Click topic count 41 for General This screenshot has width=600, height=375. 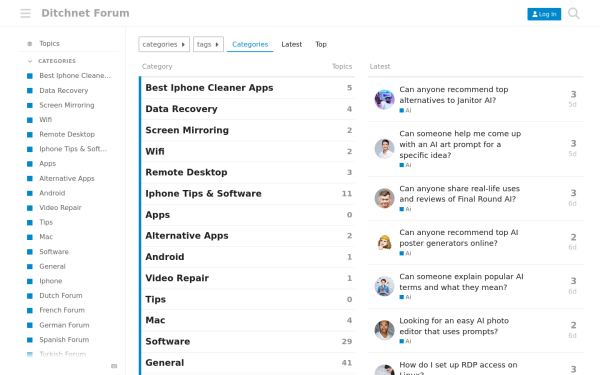click(x=347, y=363)
